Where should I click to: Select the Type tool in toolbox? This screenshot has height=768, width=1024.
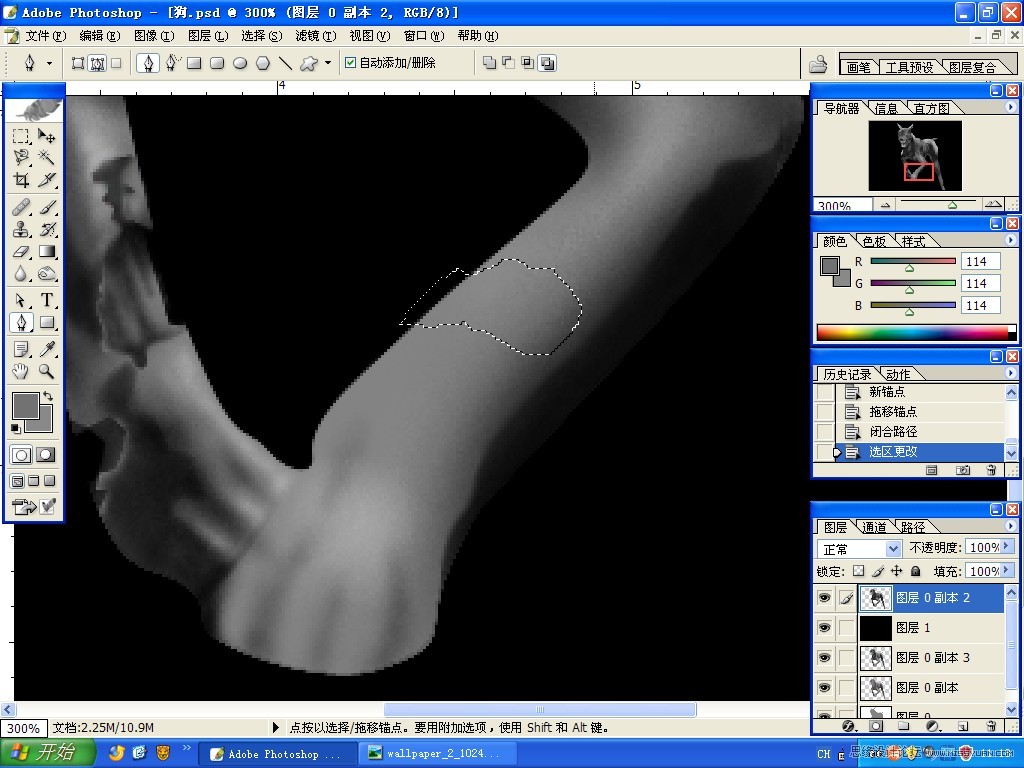(x=46, y=300)
